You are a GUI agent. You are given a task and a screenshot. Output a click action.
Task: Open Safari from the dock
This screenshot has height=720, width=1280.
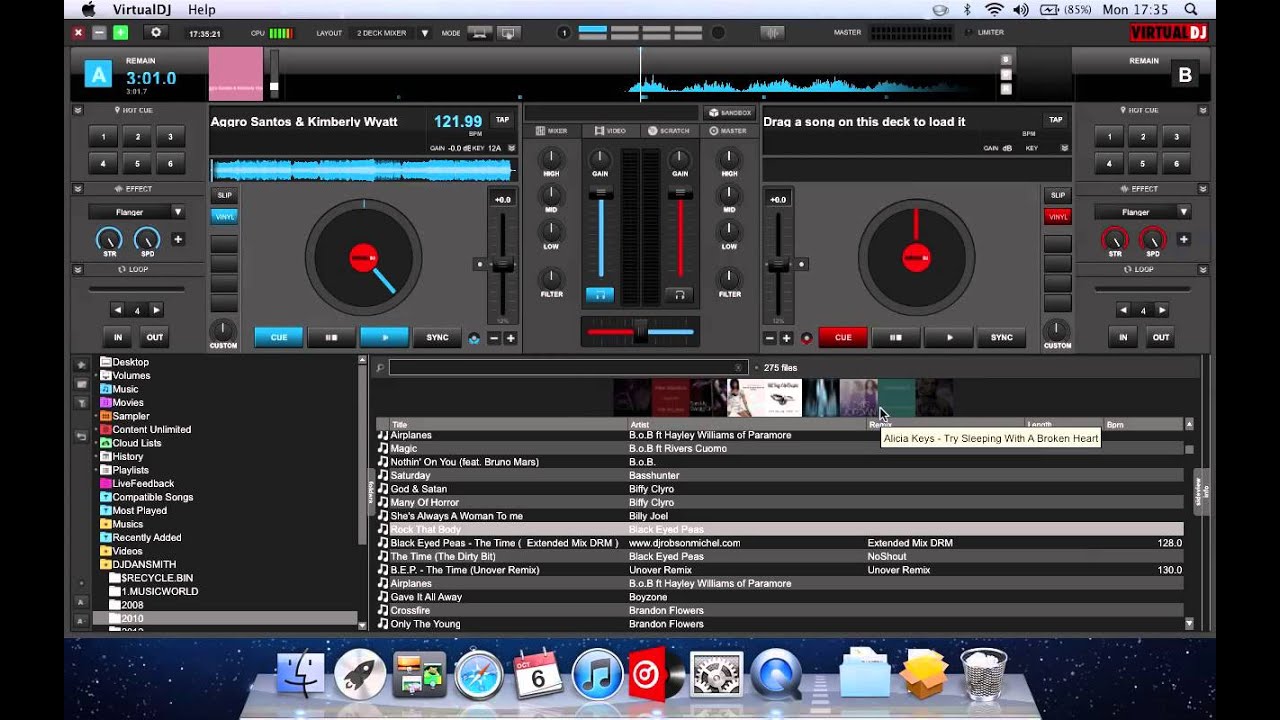pos(479,674)
